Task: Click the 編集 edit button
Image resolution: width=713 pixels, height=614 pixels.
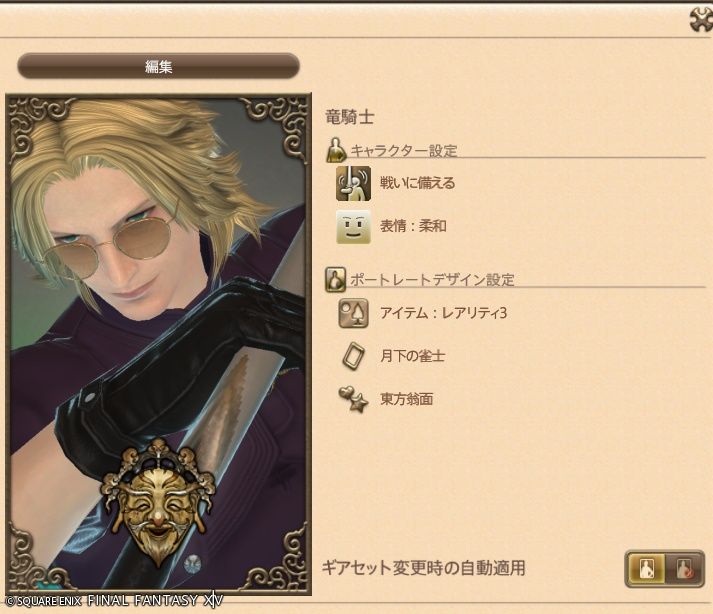Action: 158,66
